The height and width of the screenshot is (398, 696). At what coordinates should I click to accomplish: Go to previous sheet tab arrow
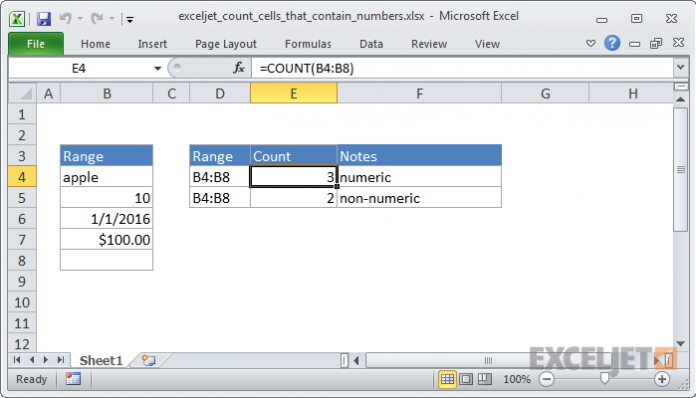pyautogui.click(x=32, y=360)
